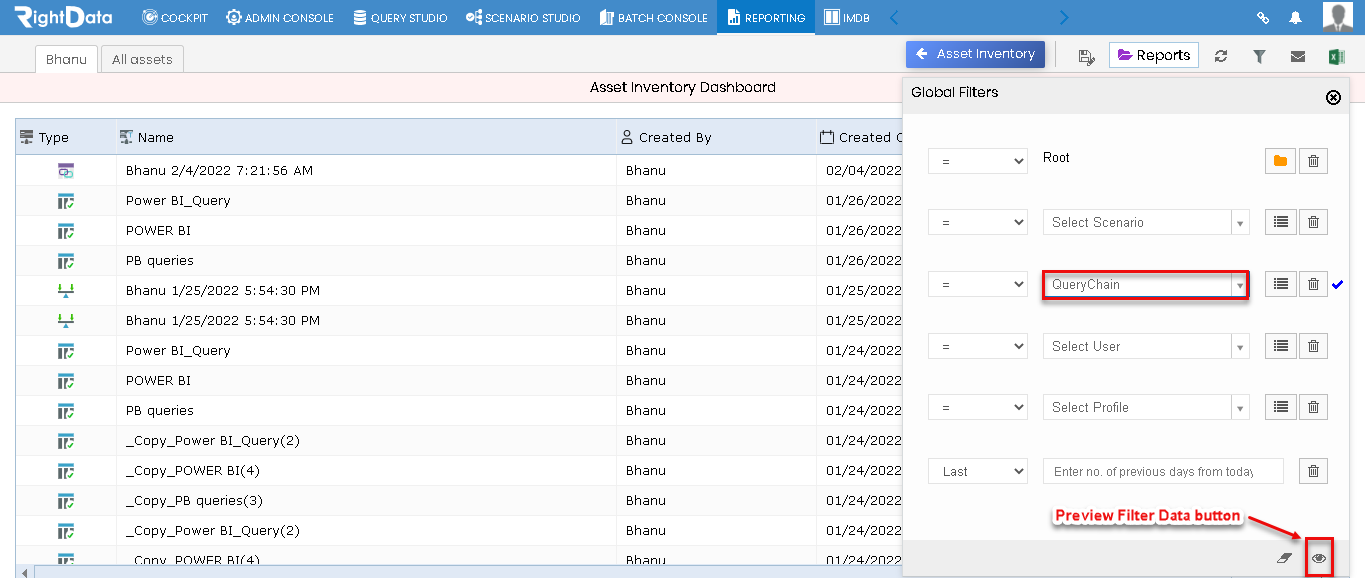The height and width of the screenshot is (578, 1365).
Task: Sort by the Created By column header
Action: [x=716, y=137]
